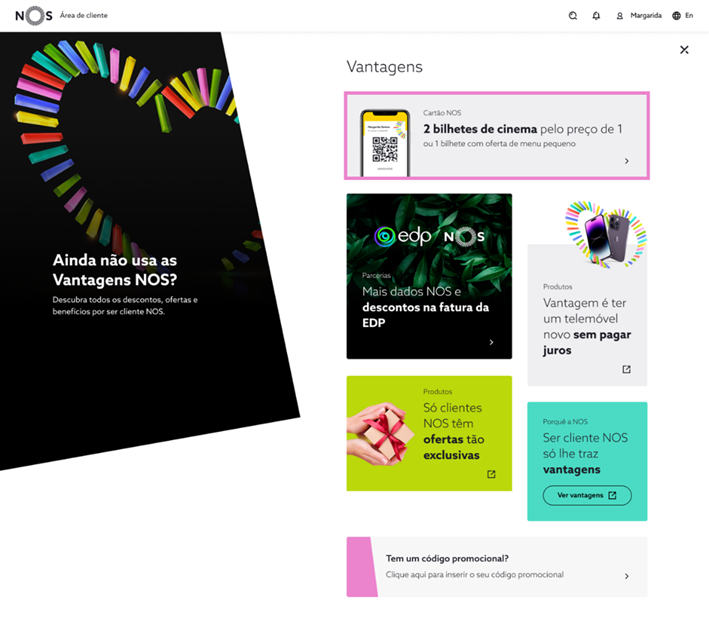Image resolution: width=709 pixels, height=627 pixels.
Task: Open the search icon in the top bar
Action: click(573, 16)
